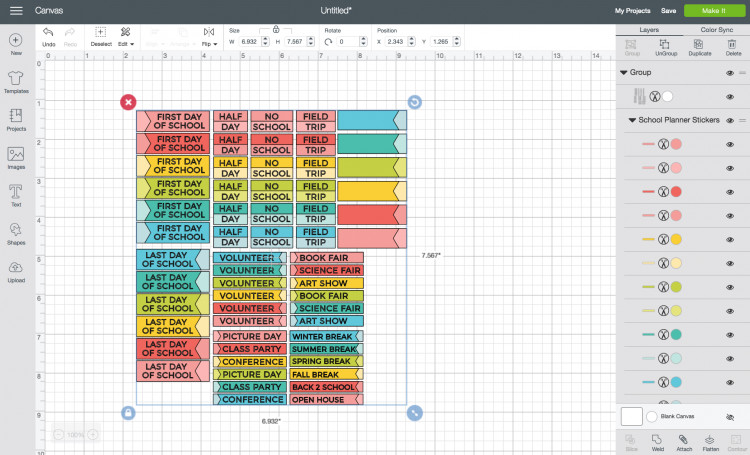The width and height of the screenshot is (750, 455).
Task: Open Templates panel
Action: pos(16,82)
